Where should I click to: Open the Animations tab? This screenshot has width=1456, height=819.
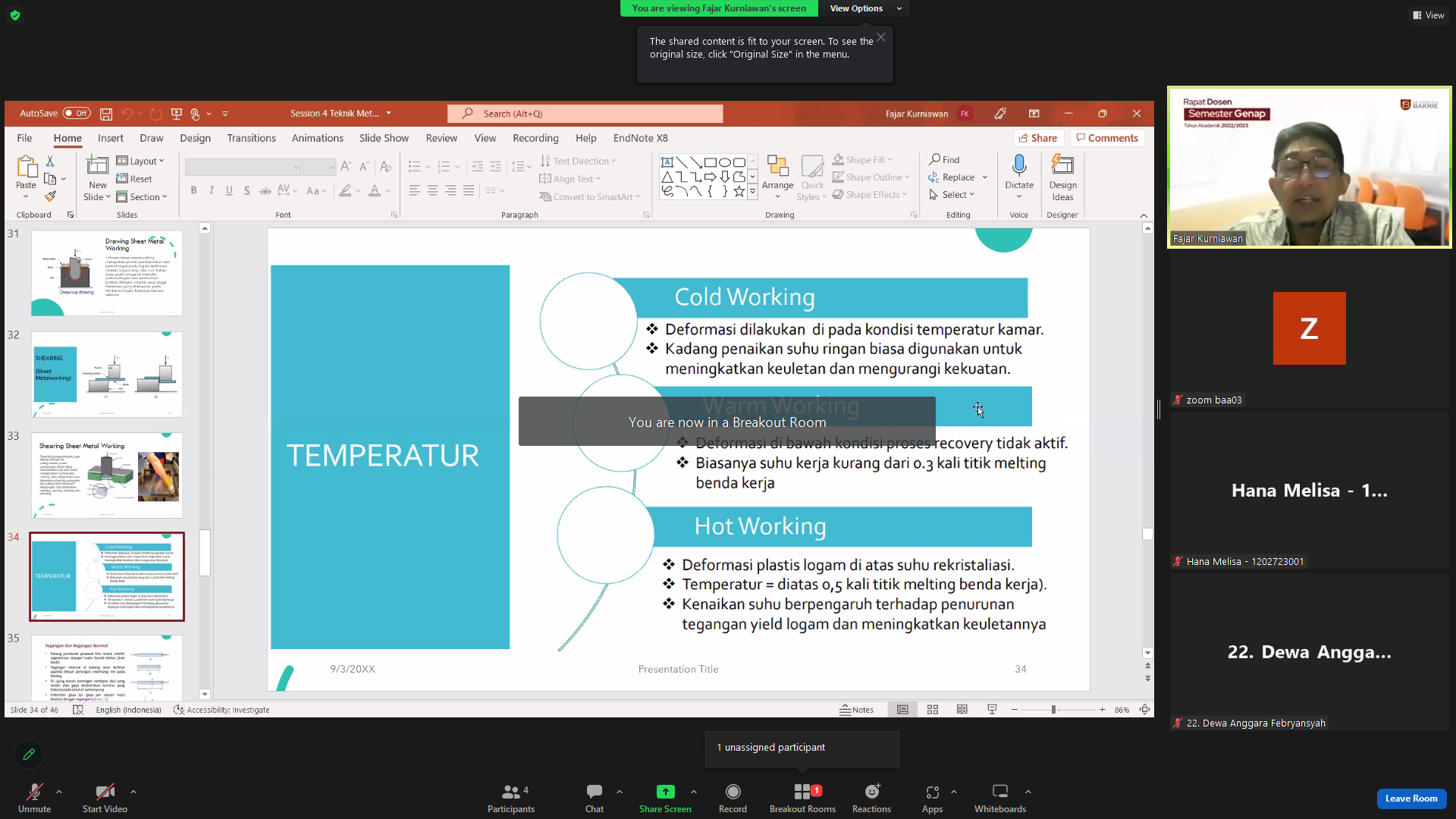318,138
